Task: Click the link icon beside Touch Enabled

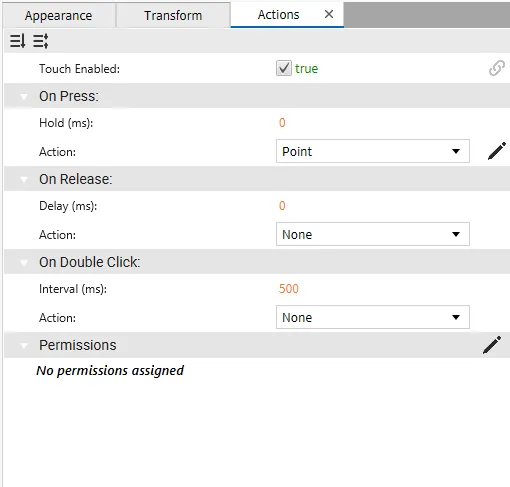Action: (497, 68)
